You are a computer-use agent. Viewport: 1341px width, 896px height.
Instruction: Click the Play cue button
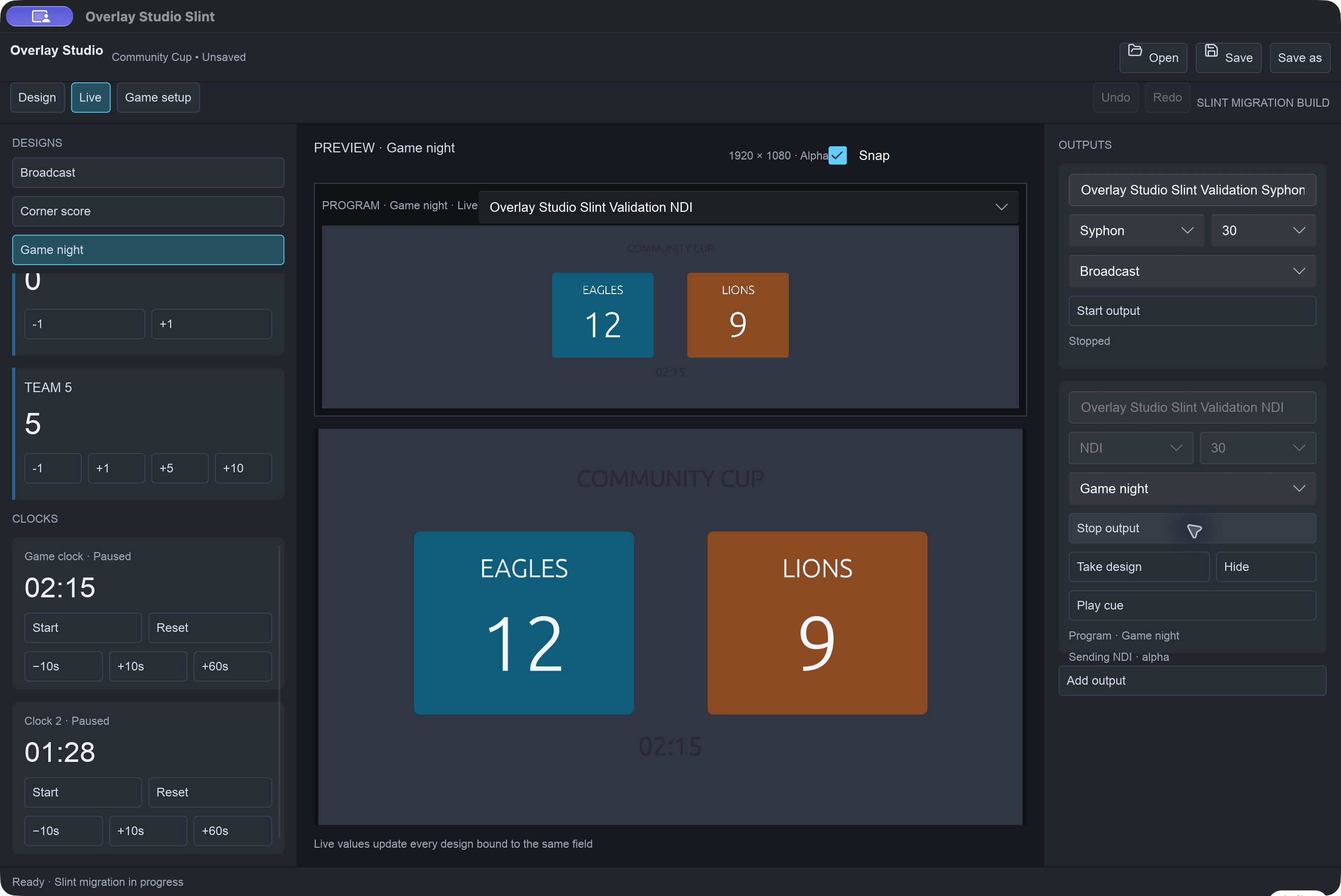click(1192, 605)
